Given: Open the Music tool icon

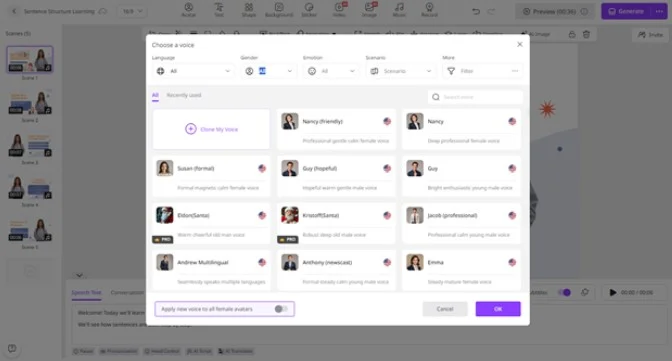Looking at the screenshot, I should pos(399,9).
